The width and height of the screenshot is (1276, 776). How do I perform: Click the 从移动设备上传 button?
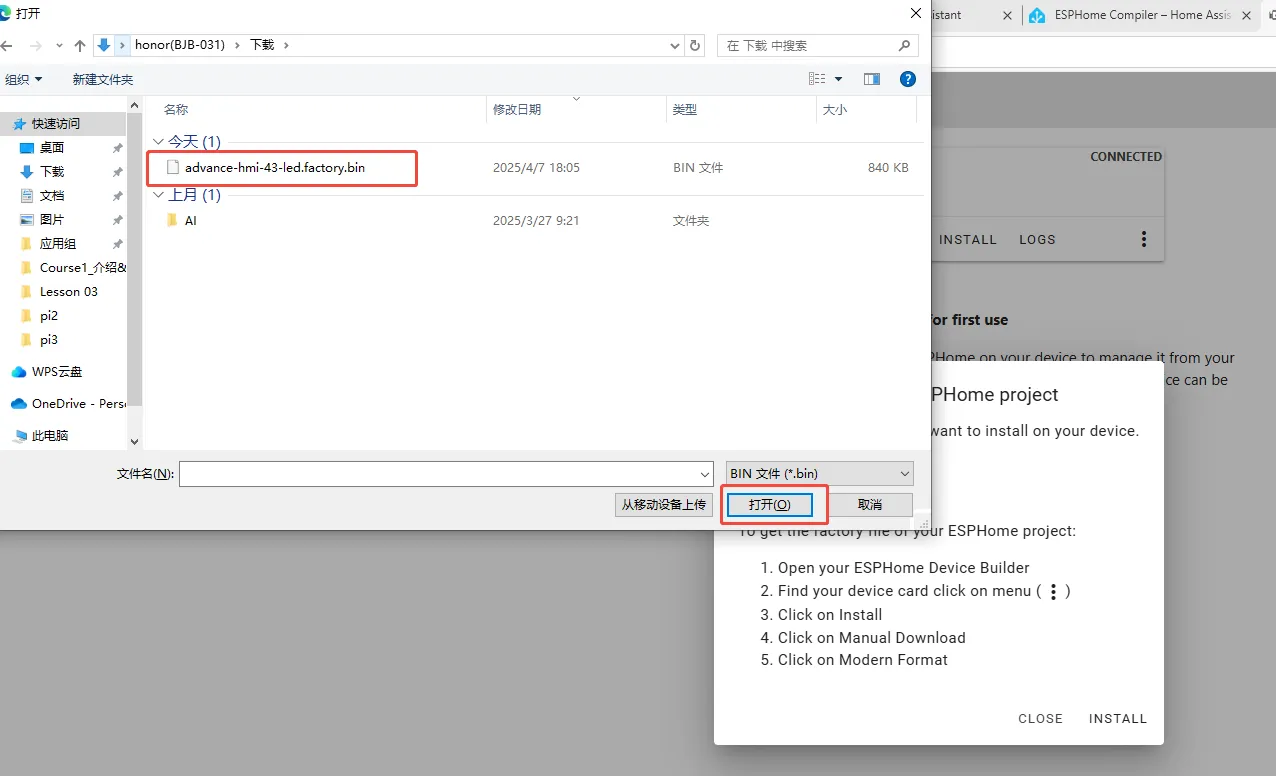(x=664, y=505)
